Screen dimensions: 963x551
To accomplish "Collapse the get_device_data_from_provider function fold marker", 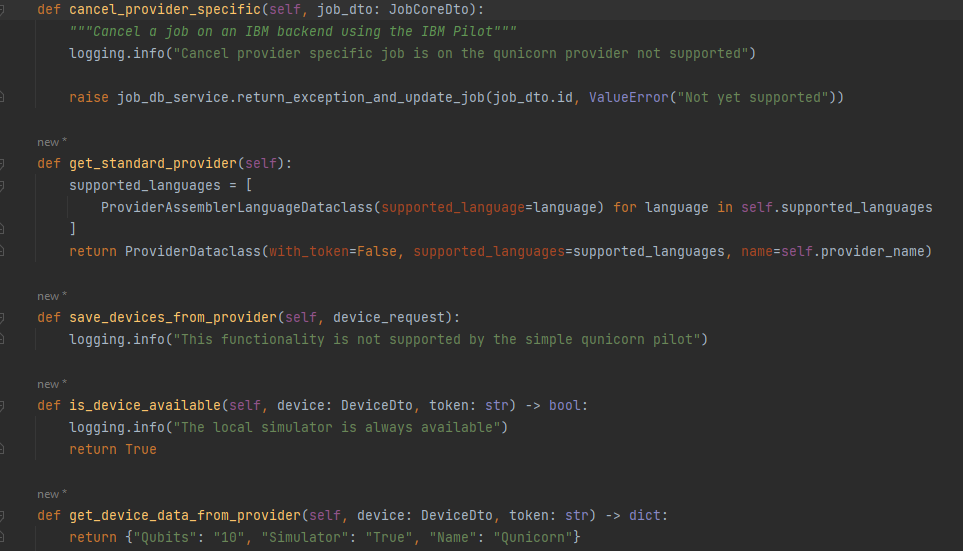I will click(x=2, y=516).
